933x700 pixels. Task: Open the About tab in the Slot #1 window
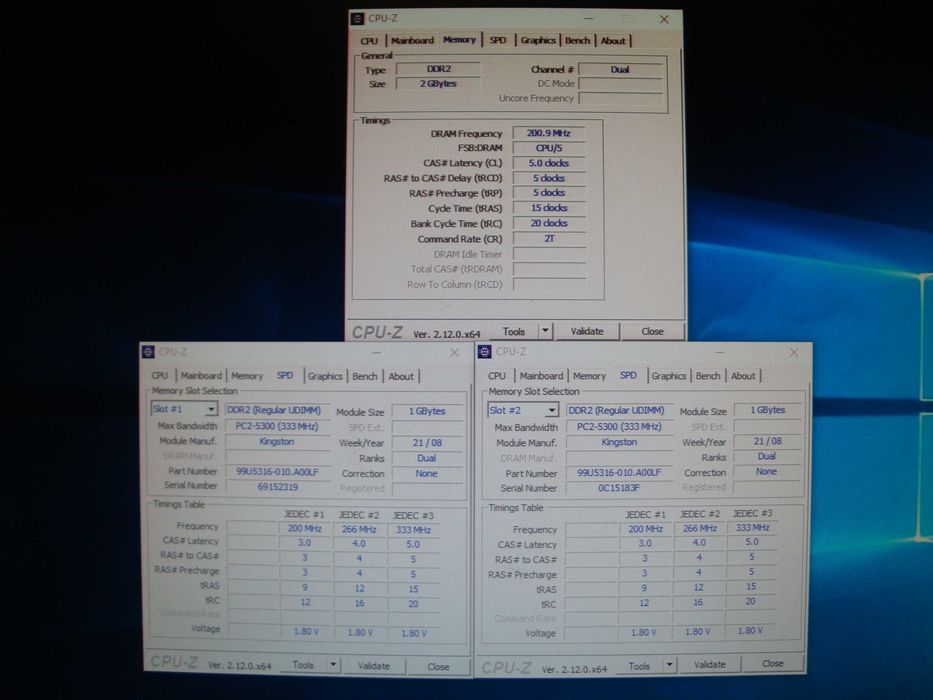click(401, 376)
